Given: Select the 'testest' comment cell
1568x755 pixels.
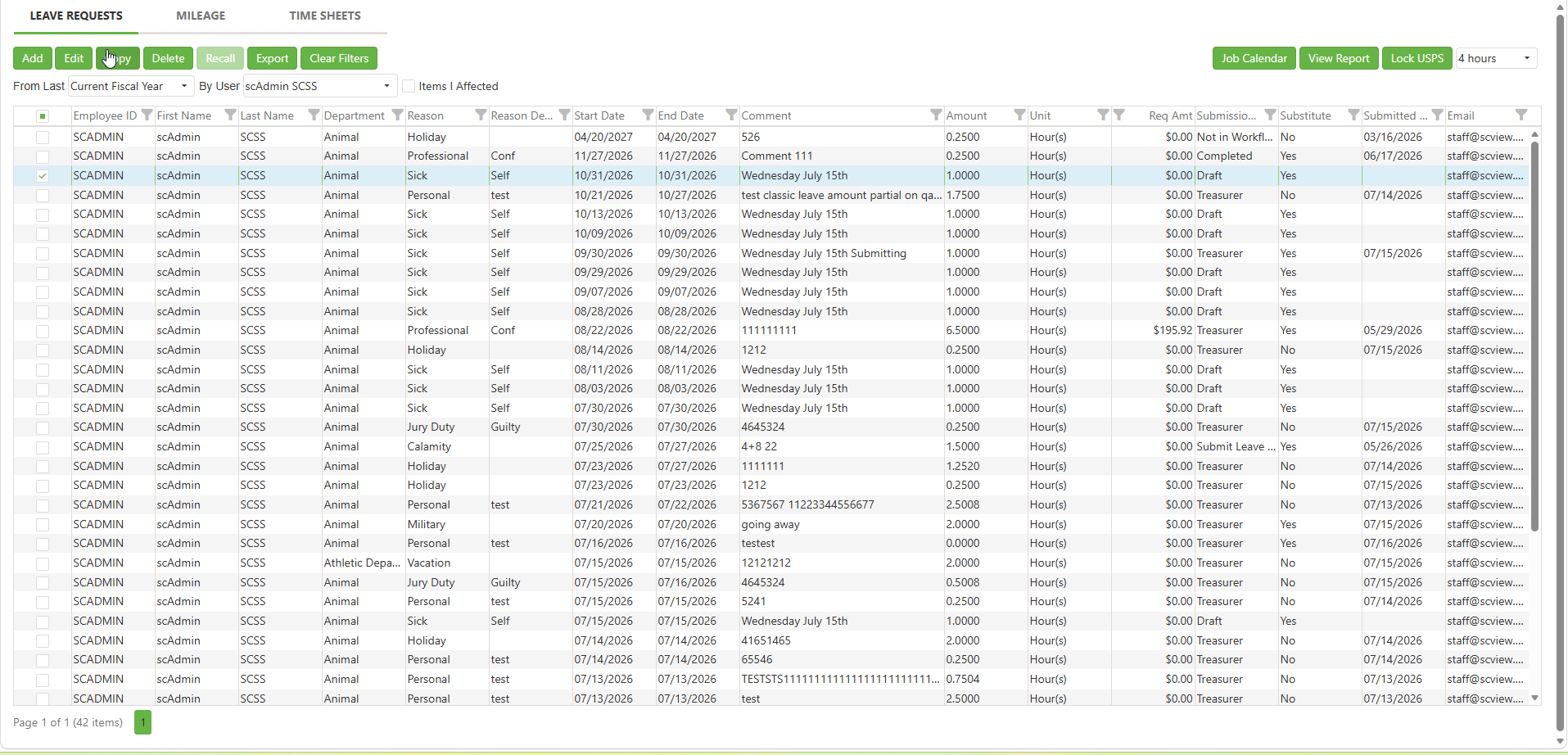Looking at the screenshot, I should coord(841,543).
